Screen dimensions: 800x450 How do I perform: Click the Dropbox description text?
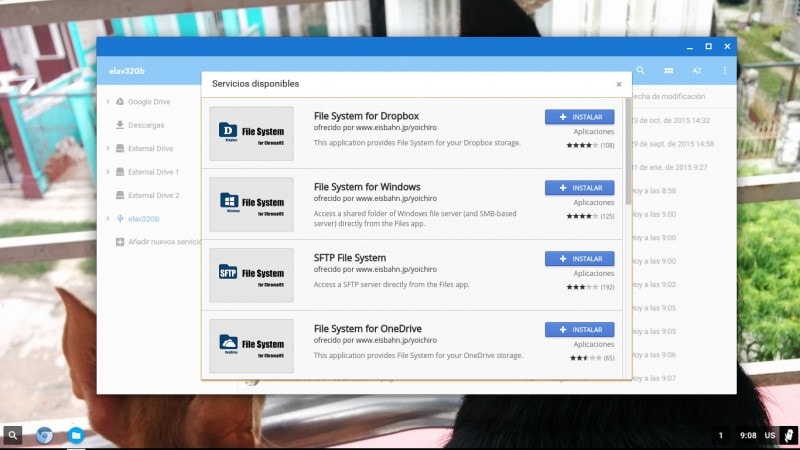point(417,143)
